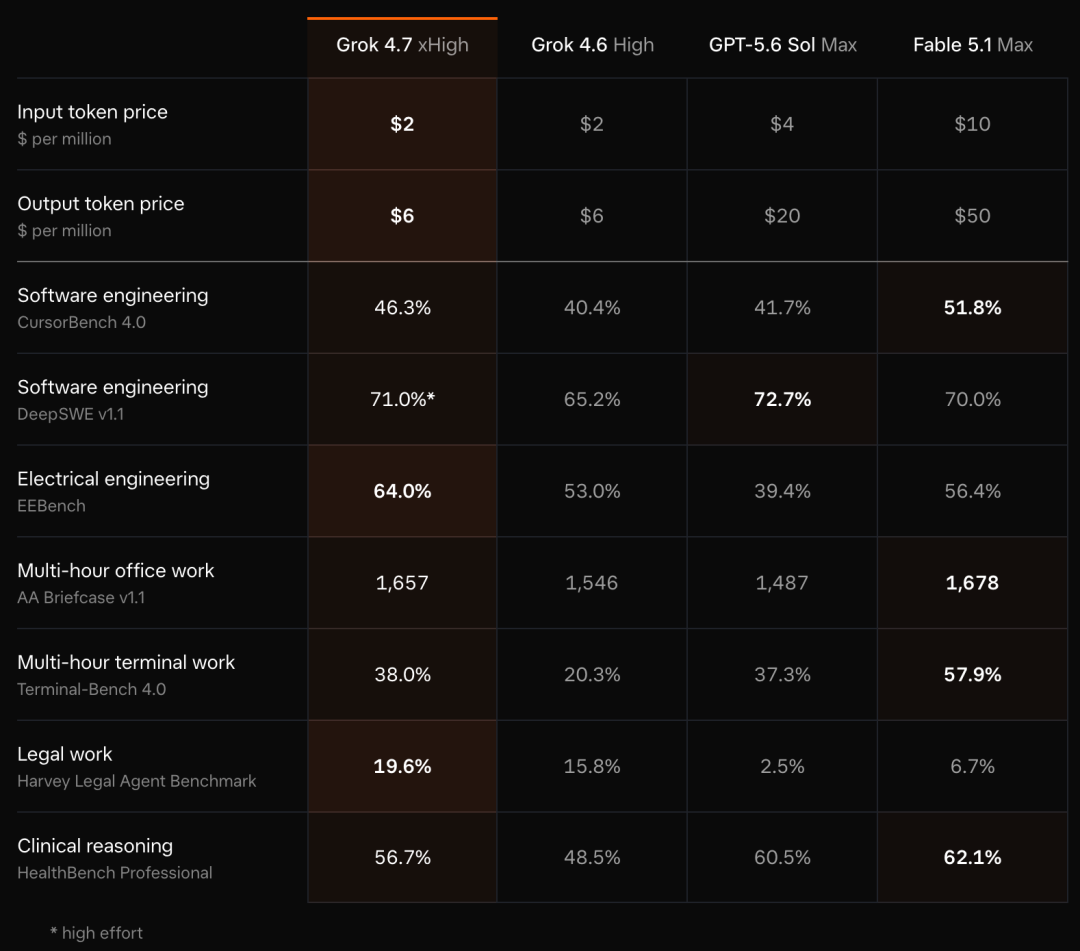Click the 19.6% legal work score
This screenshot has width=1080, height=951.
[x=402, y=766]
